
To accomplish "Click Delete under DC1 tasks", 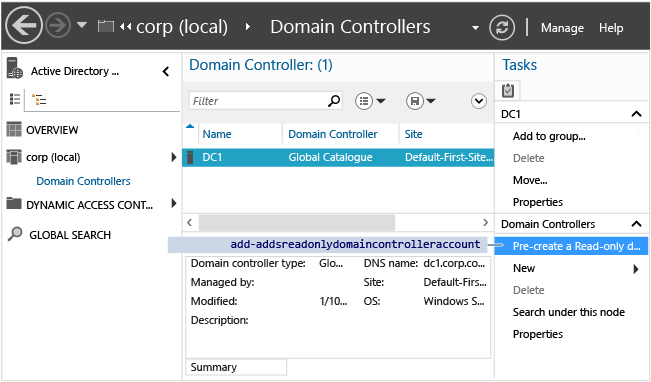I will pos(529,158).
